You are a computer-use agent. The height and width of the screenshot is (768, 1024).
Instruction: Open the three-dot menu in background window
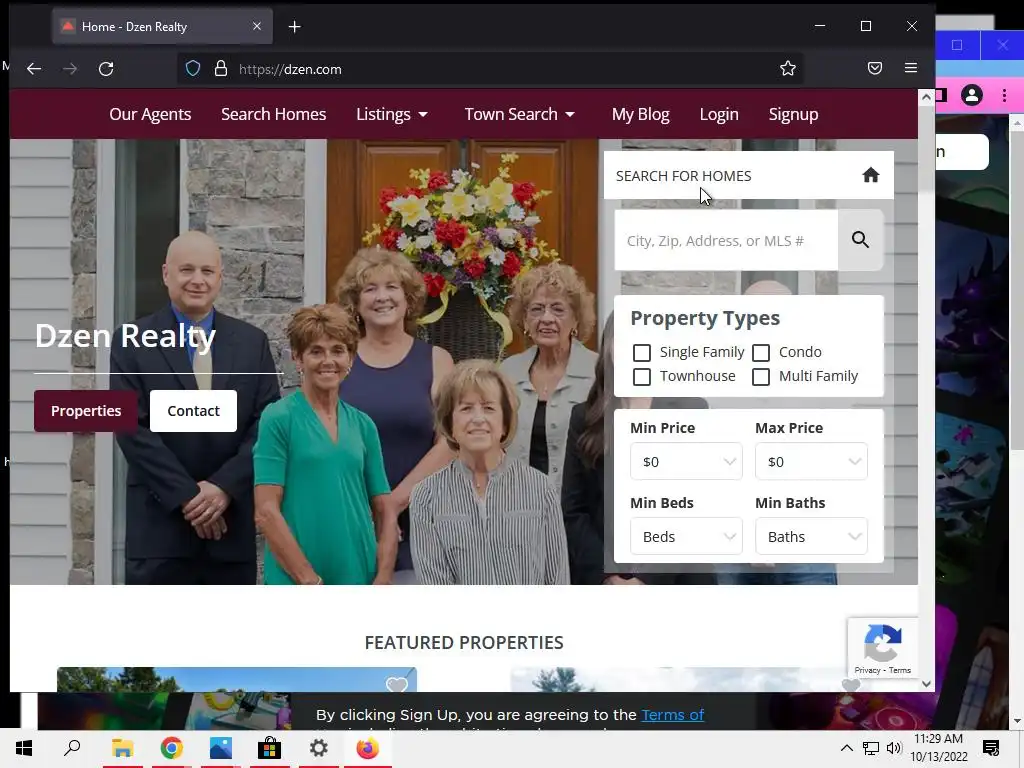pyautogui.click(x=1004, y=95)
